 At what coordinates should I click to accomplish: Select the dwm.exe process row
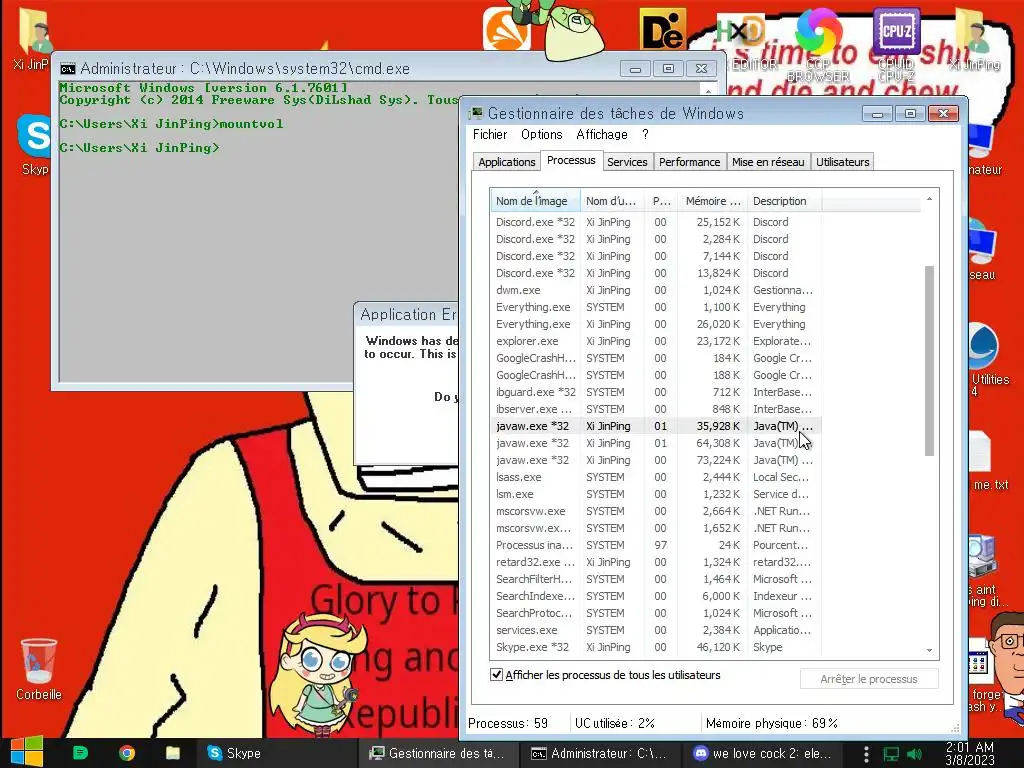point(655,290)
